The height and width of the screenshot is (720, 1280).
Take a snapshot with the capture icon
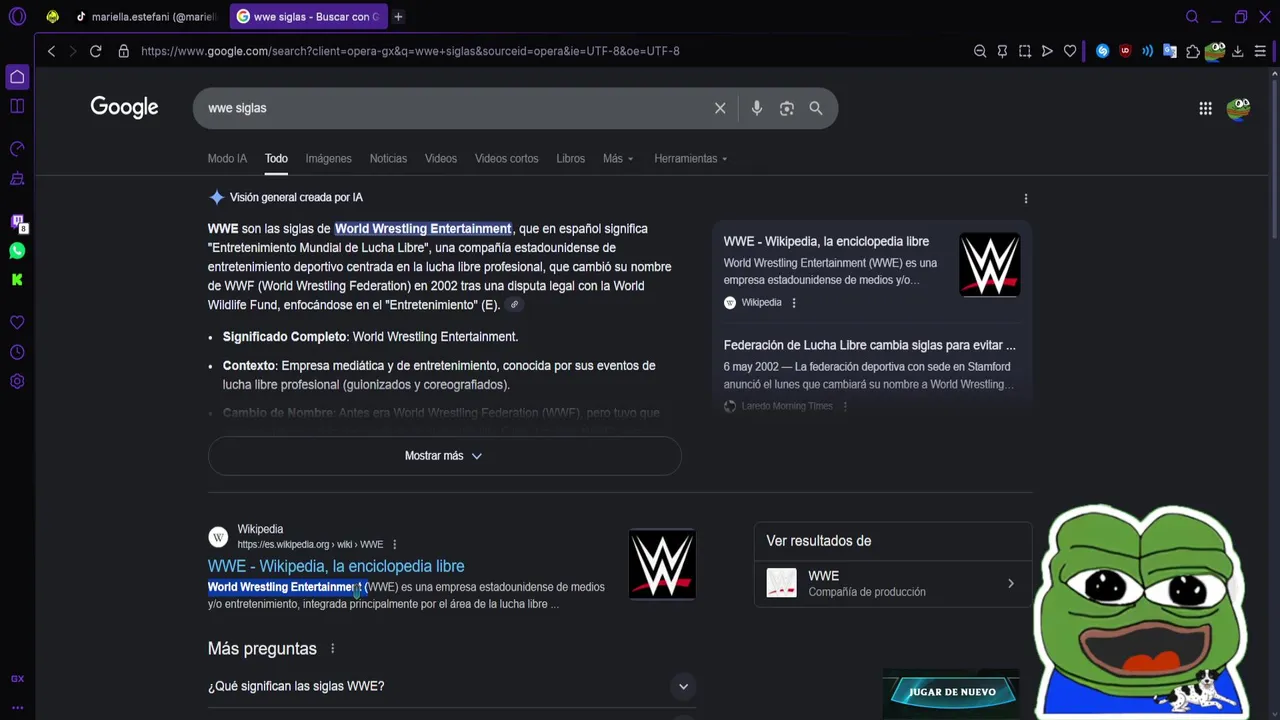[x=1025, y=51]
